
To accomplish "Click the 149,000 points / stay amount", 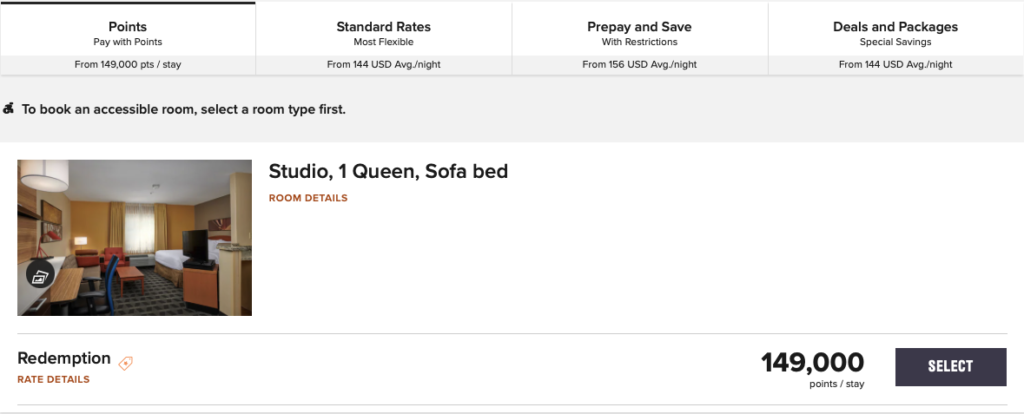I will pos(812,364).
